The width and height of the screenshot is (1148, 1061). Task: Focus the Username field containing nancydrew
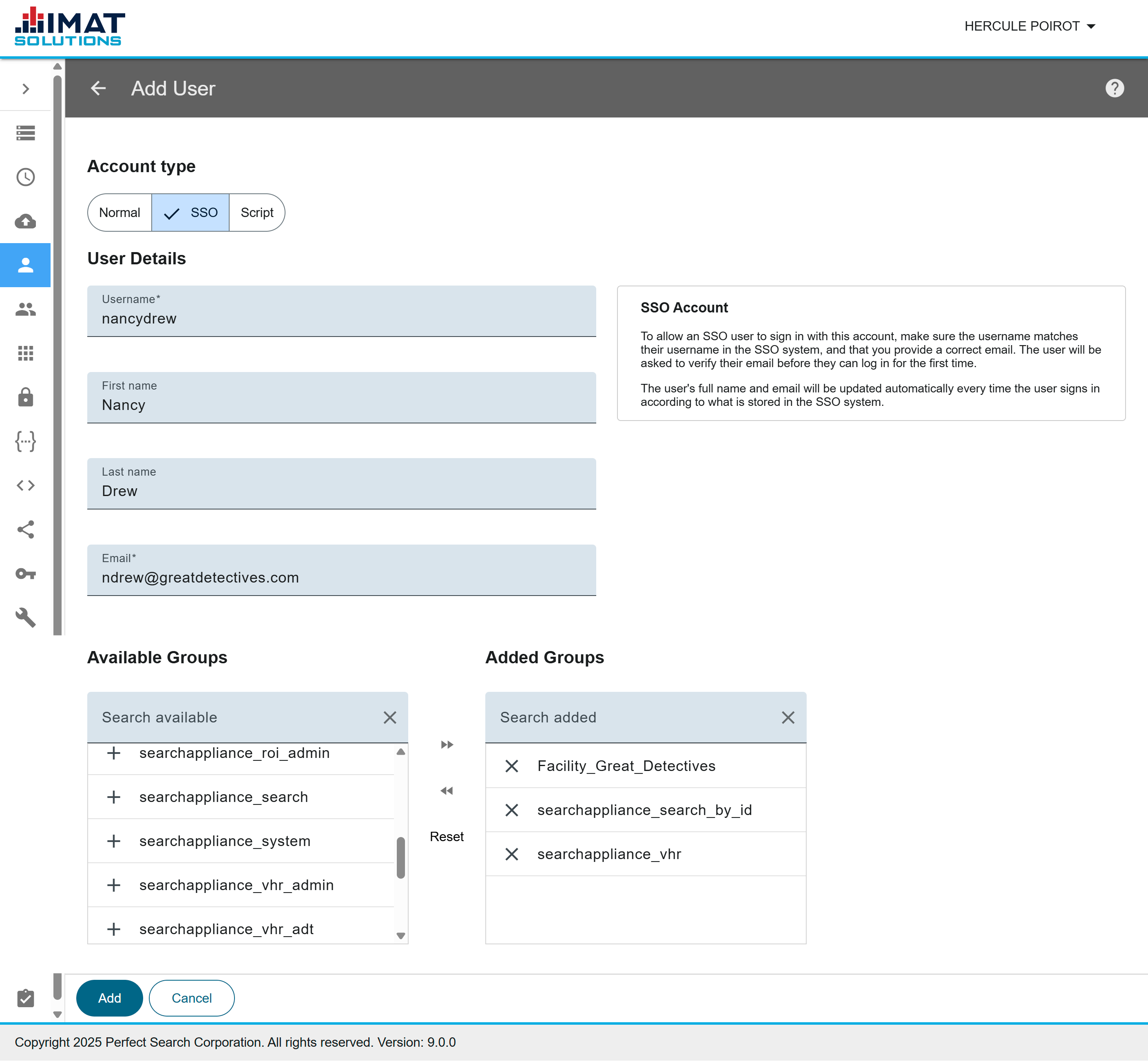tap(341, 311)
